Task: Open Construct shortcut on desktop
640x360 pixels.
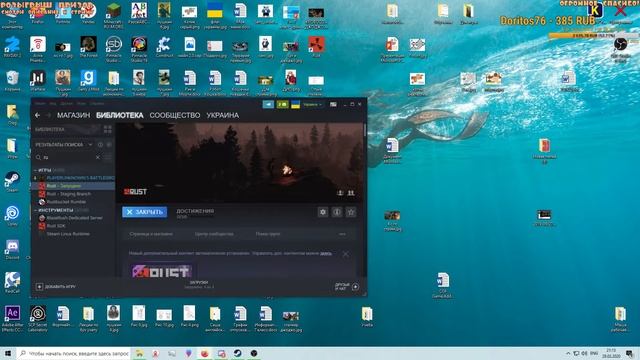Action: pos(164,47)
